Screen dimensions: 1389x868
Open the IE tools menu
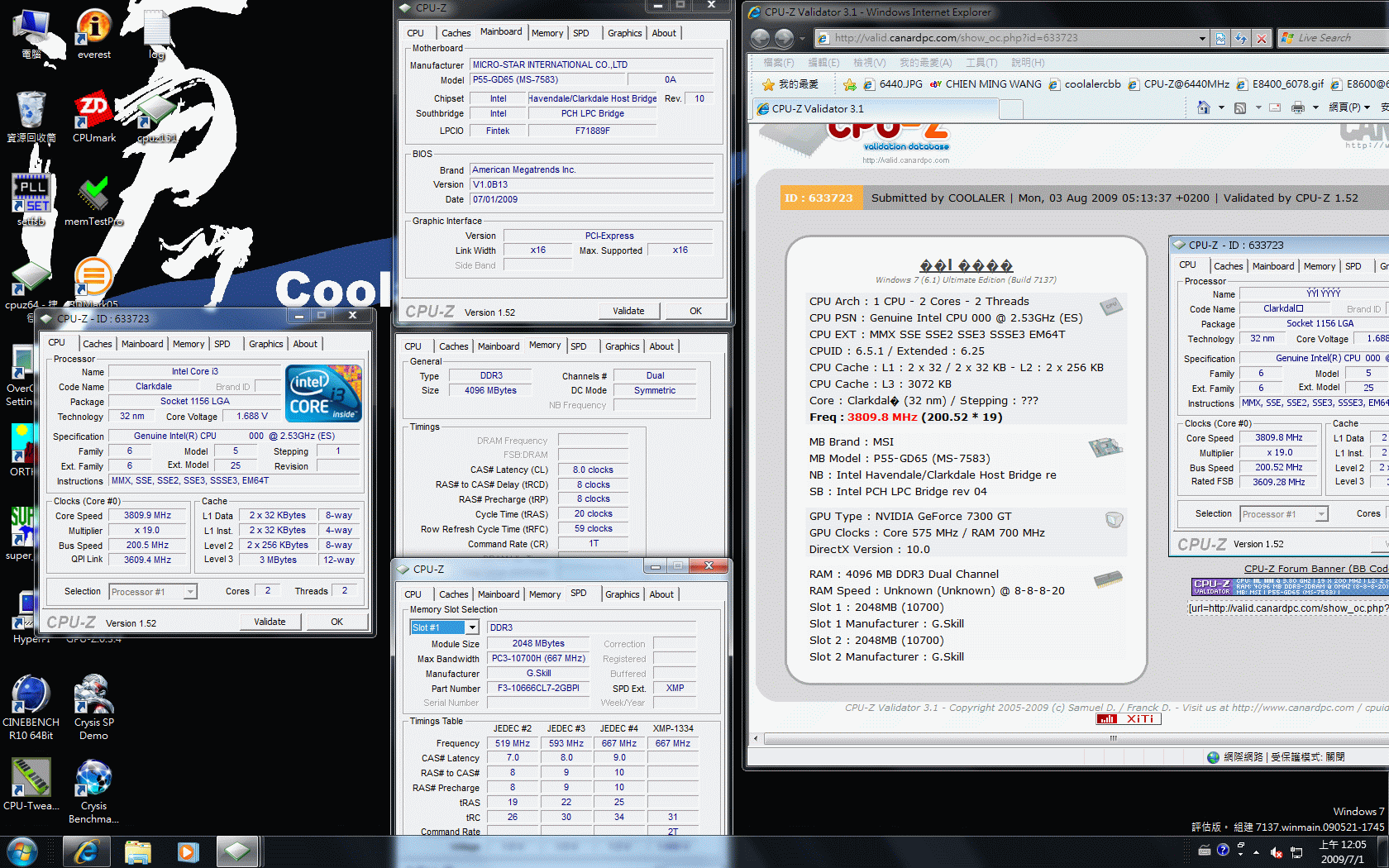(x=981, y=63)
